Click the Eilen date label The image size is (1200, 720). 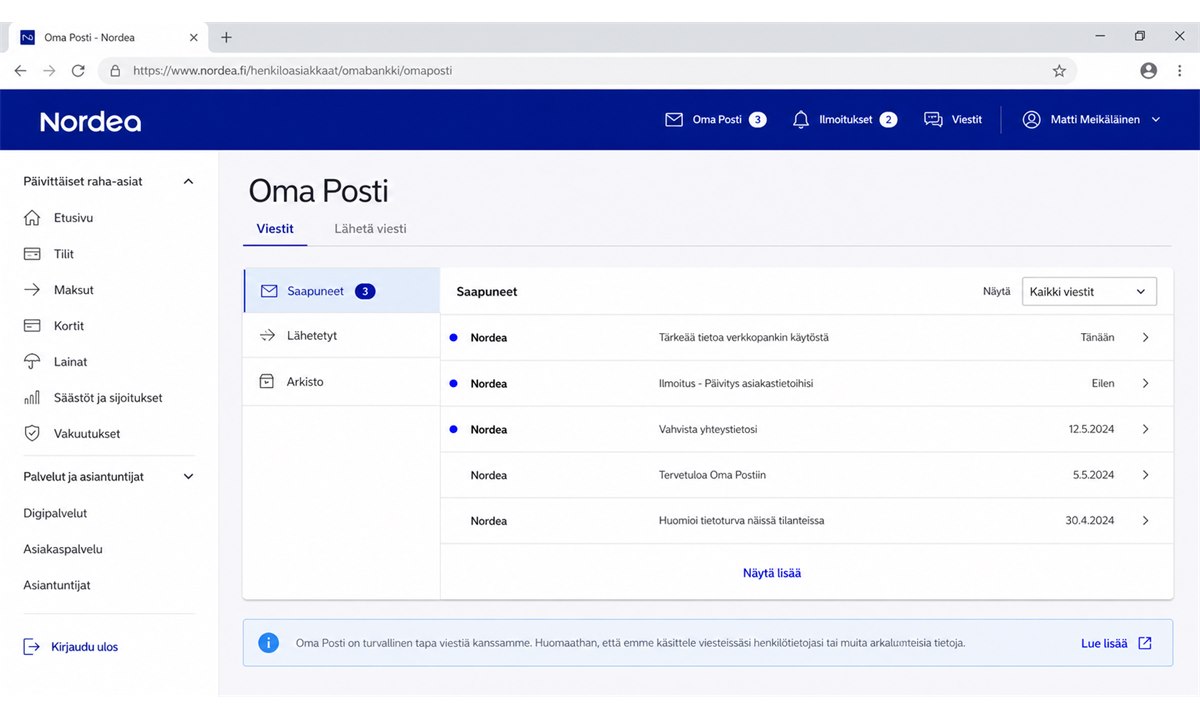click(x=1103, y=384)
